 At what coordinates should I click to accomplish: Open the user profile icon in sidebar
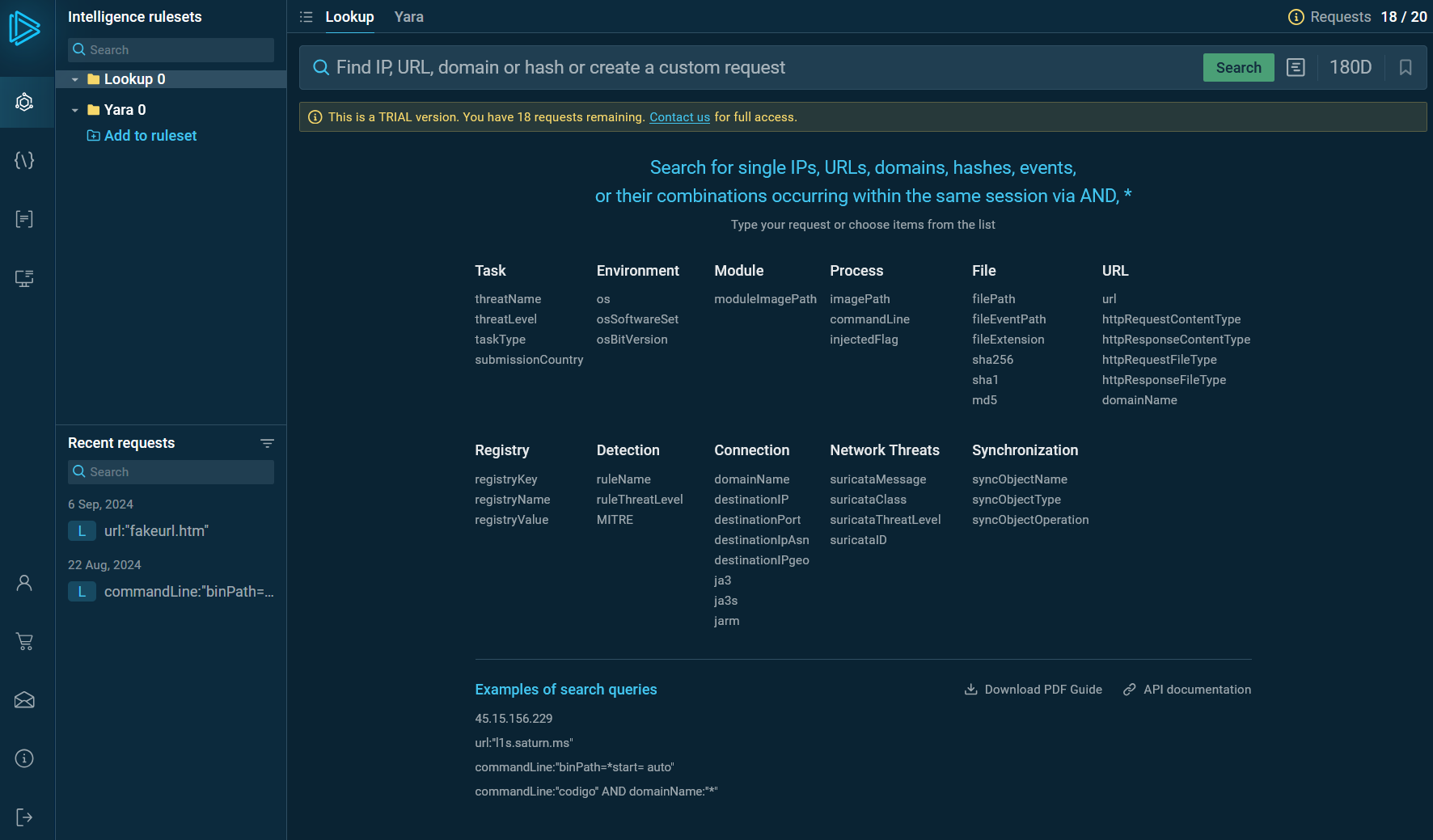tap(25, 583)
